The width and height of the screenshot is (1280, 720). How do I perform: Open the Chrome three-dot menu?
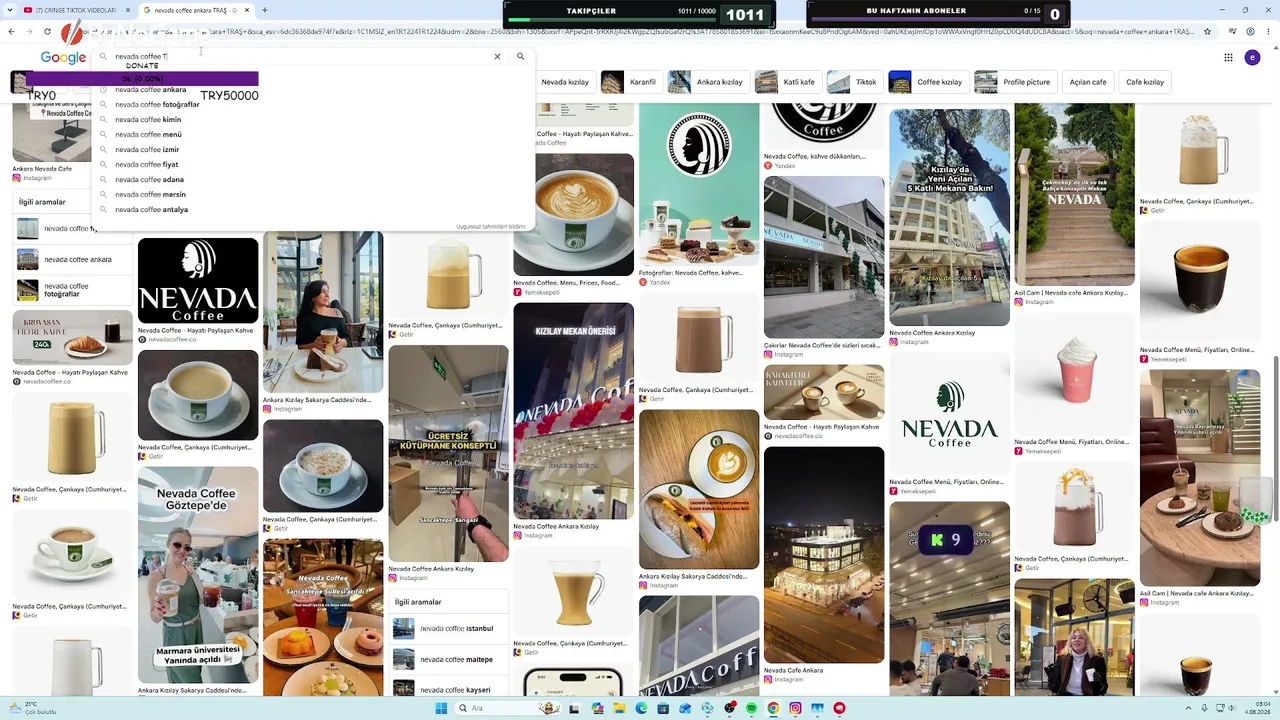pos(1269,31)
